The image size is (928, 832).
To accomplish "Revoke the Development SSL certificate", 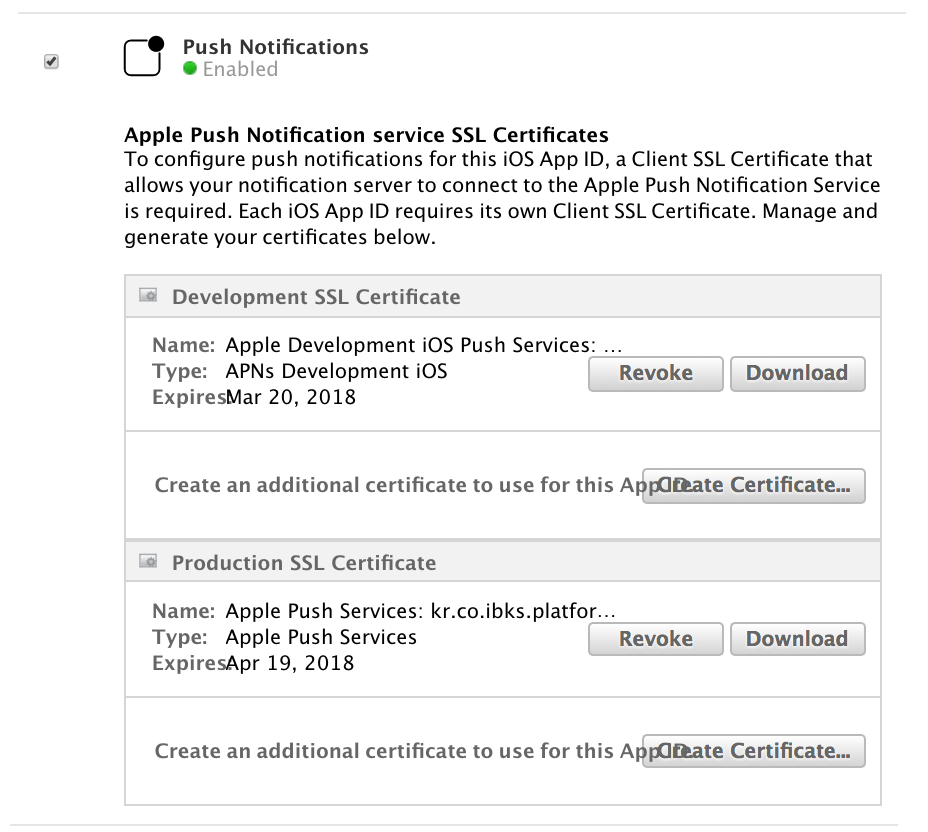I will [655, 373].
